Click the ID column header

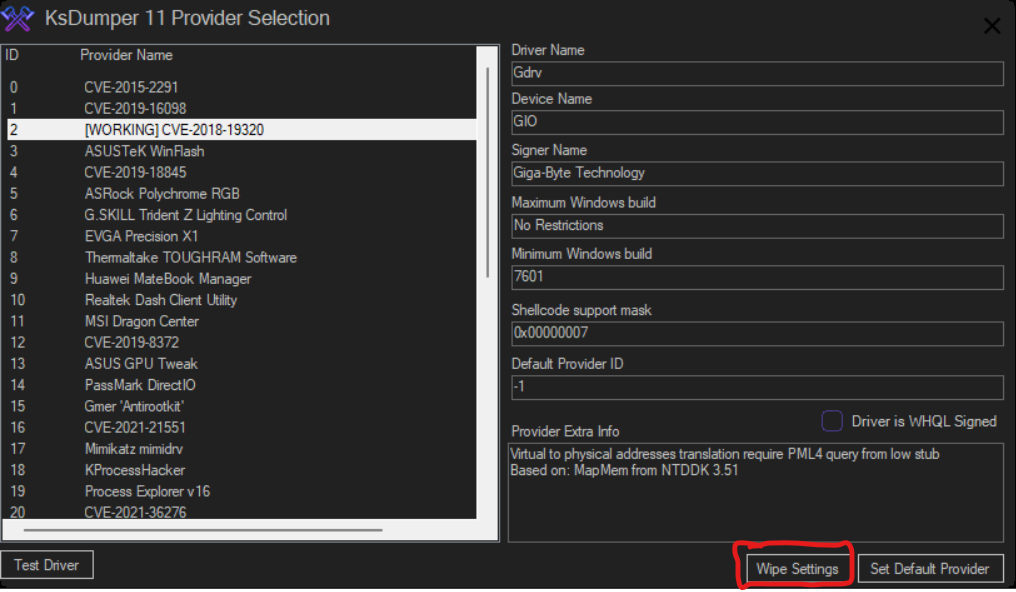pyautogui.click(x=12, y=55)
